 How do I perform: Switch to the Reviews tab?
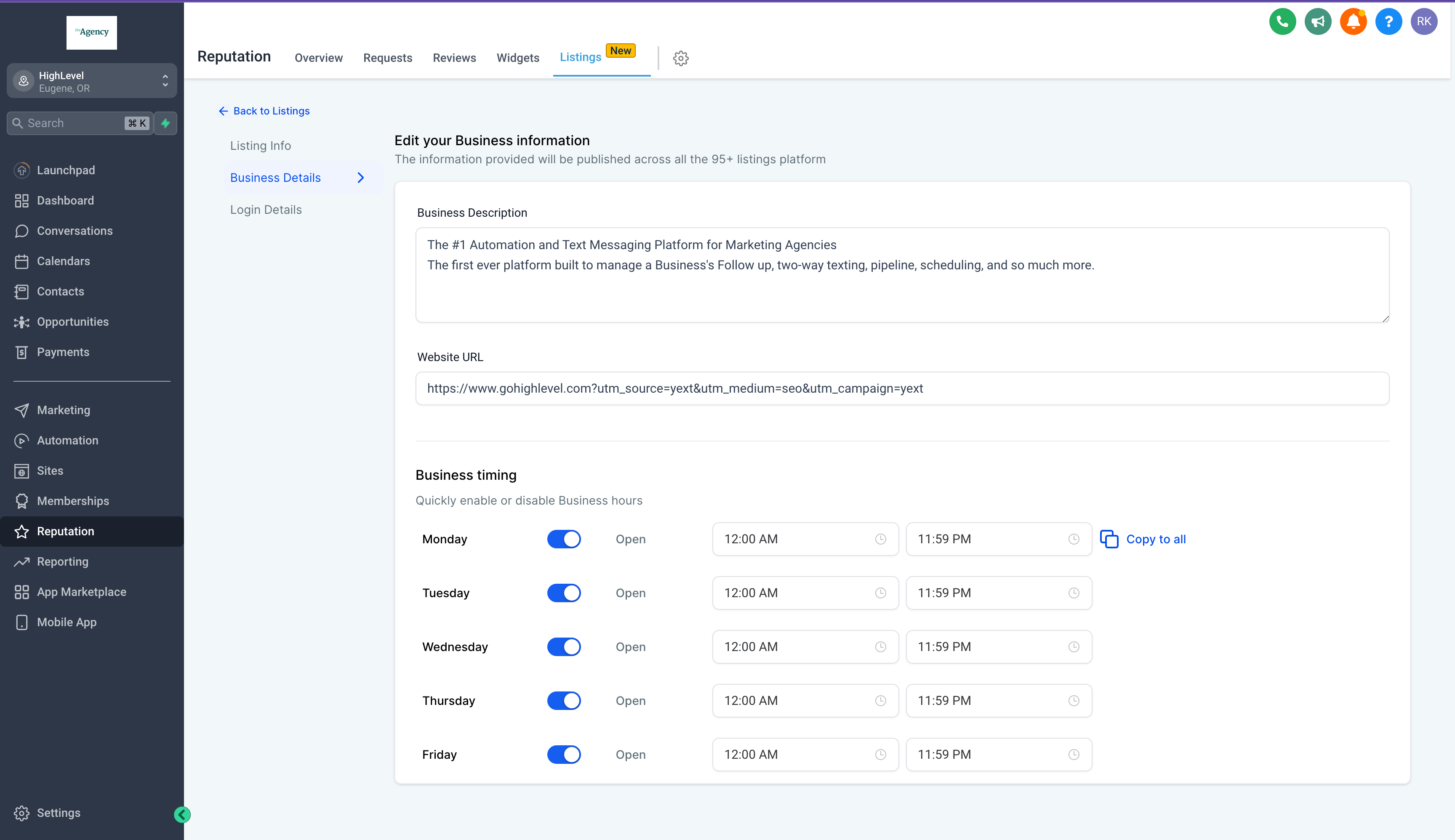coord(454,58)
